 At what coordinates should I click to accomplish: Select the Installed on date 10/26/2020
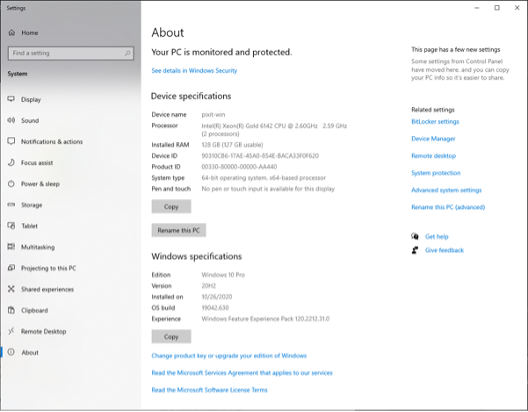[217, 297]
